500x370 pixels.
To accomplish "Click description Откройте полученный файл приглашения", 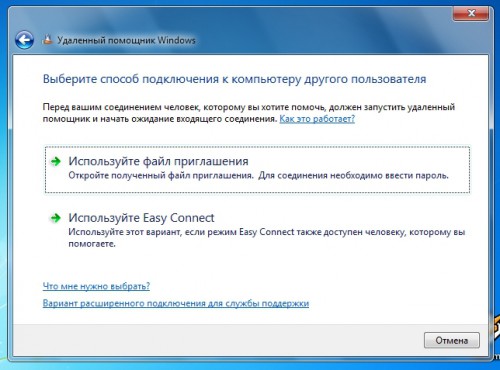I will coord(258,176).
